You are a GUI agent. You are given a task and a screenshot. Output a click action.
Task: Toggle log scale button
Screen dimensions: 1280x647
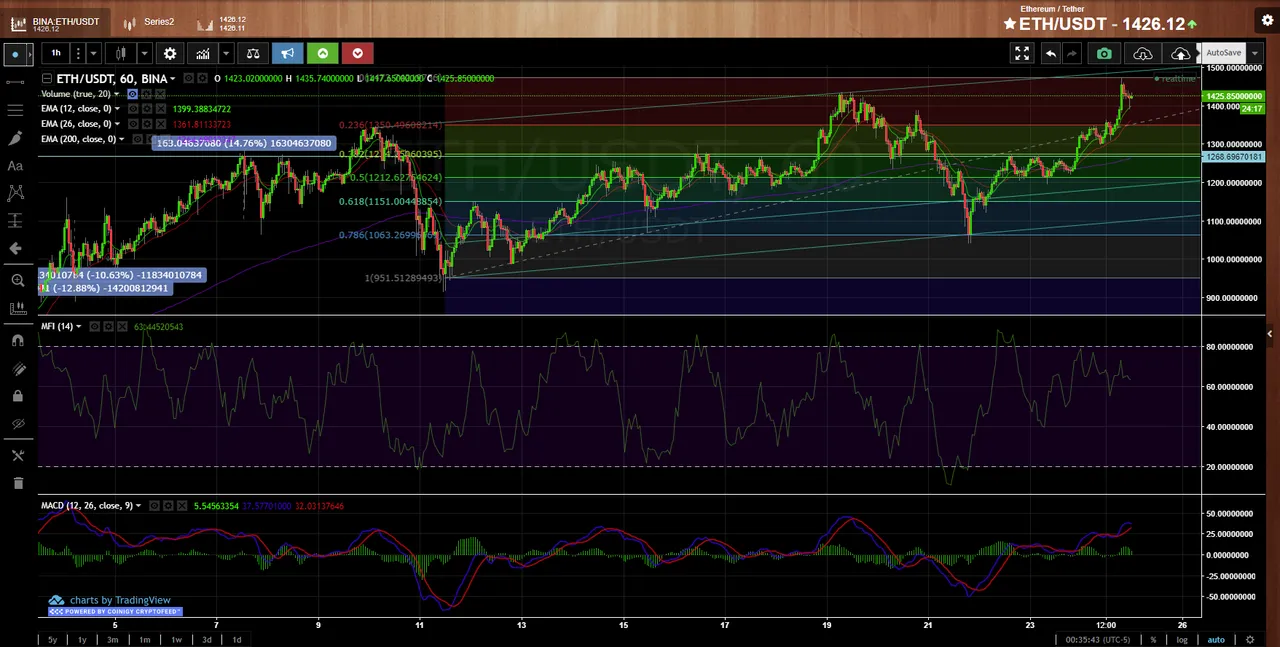point(1182,639)
